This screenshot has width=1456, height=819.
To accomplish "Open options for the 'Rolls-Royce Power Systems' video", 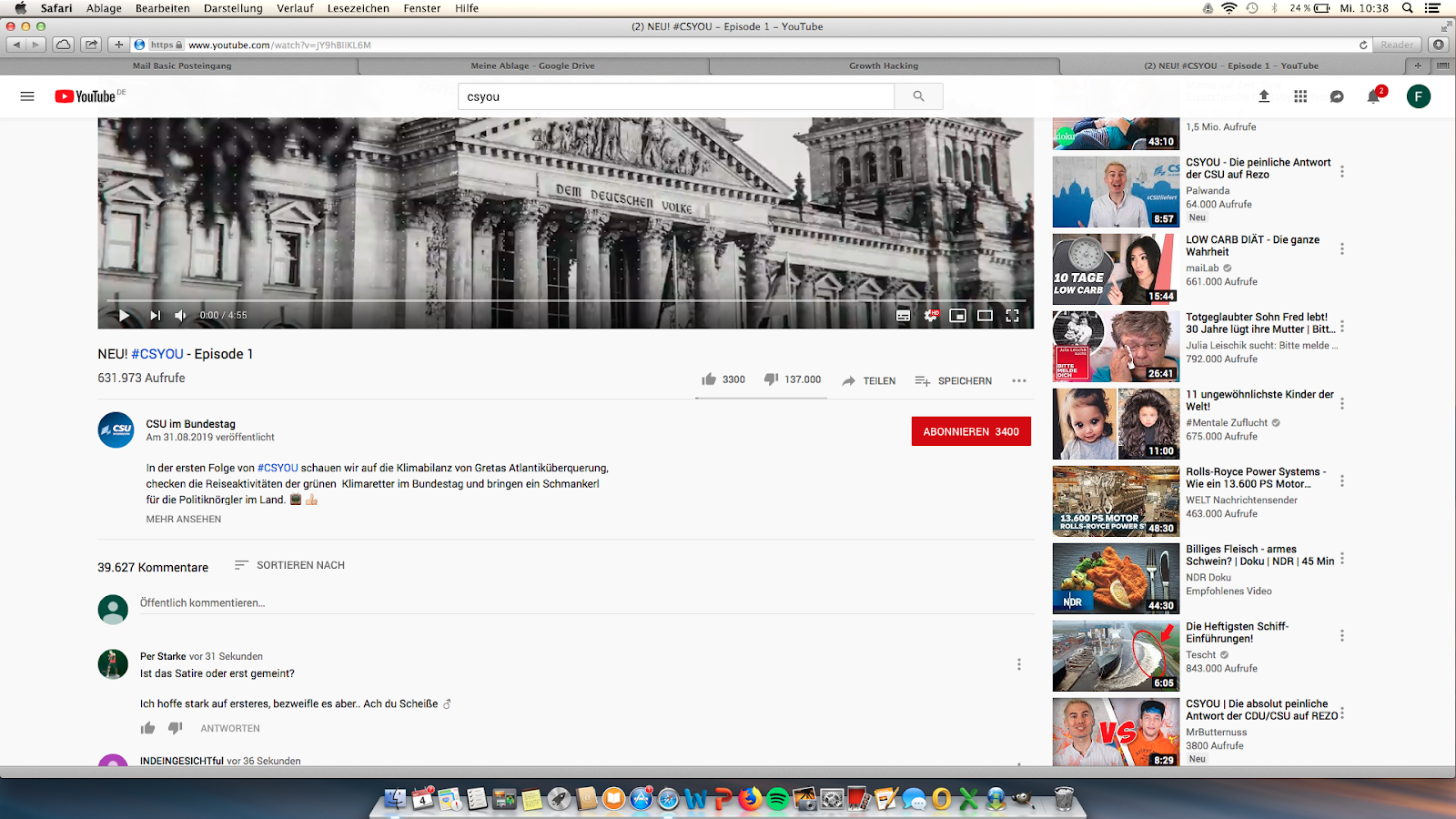I will 1342,480.
